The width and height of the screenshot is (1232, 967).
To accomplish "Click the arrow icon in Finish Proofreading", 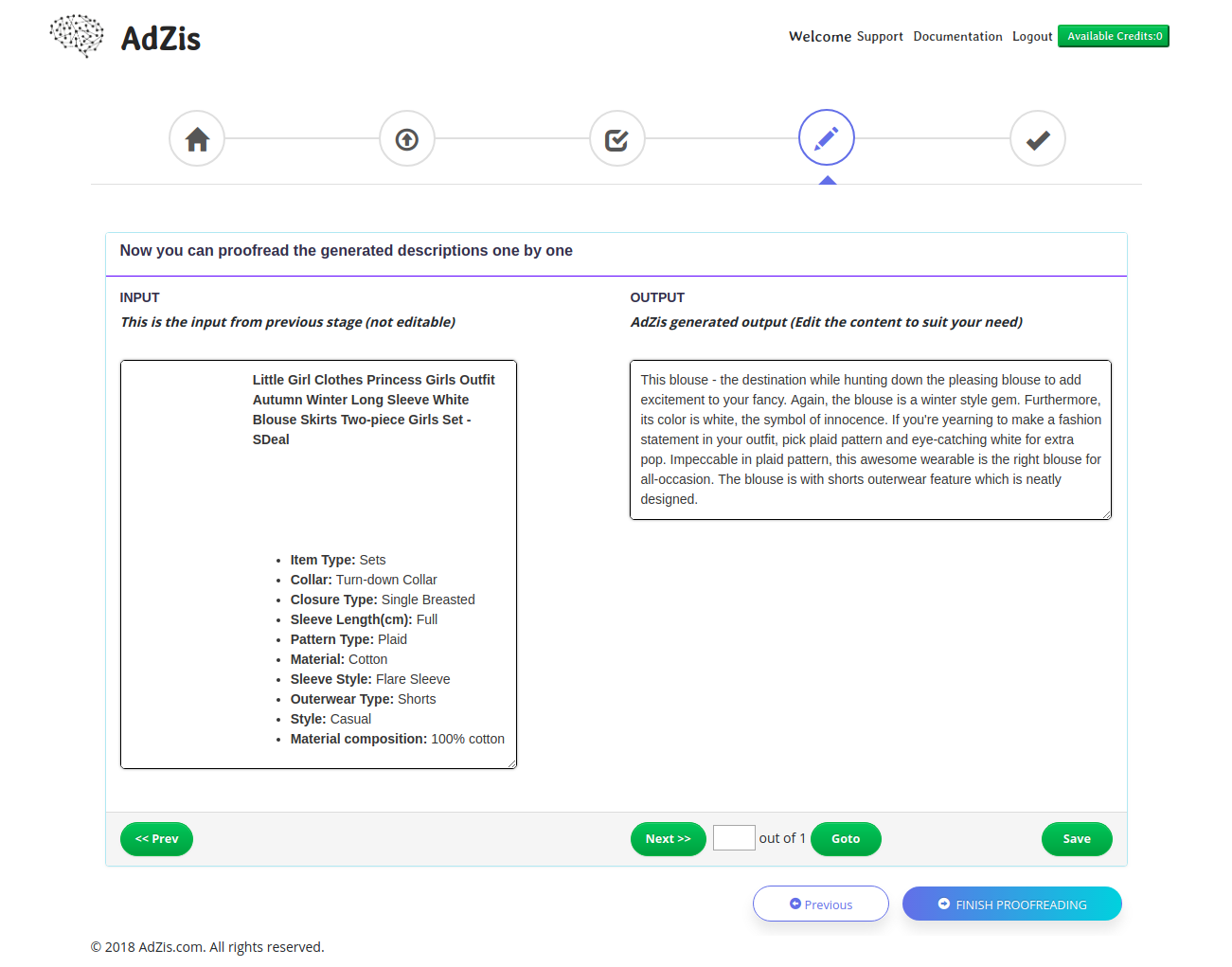I will pos(944,904).
